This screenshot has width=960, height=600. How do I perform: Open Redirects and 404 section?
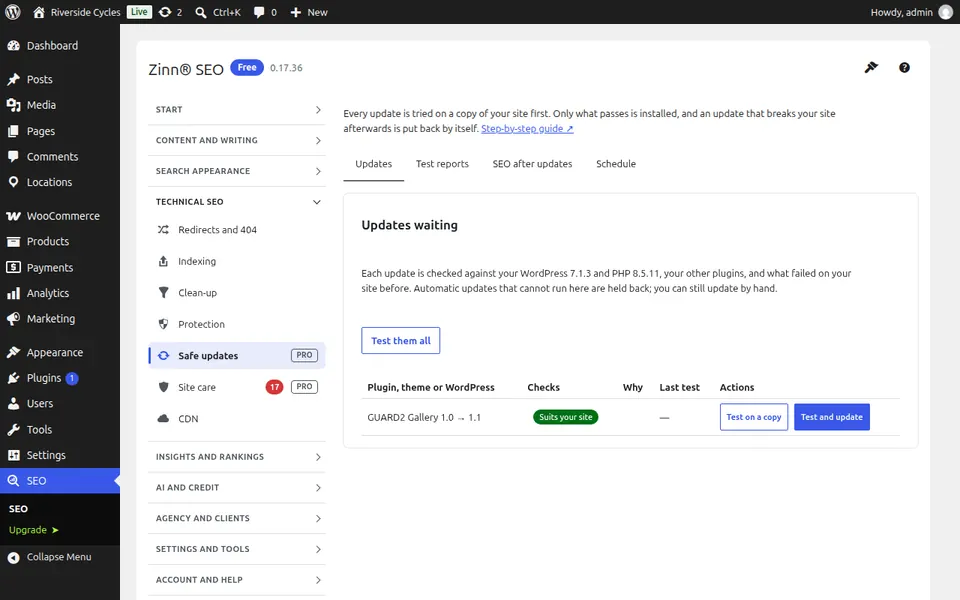tap(237, 230)
